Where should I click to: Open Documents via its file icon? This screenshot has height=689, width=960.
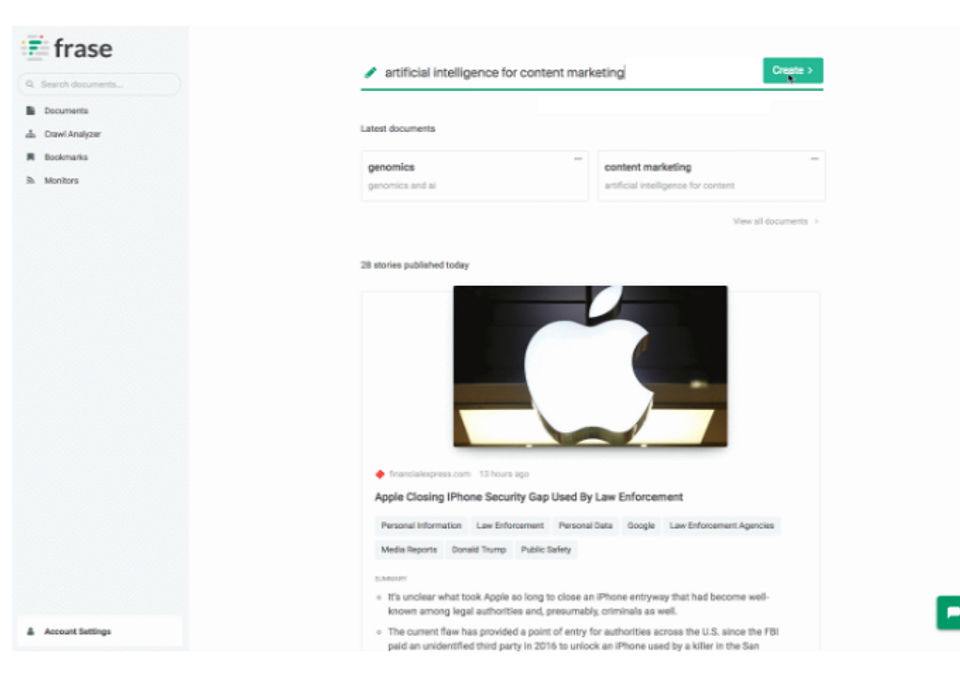coord(31,111)
